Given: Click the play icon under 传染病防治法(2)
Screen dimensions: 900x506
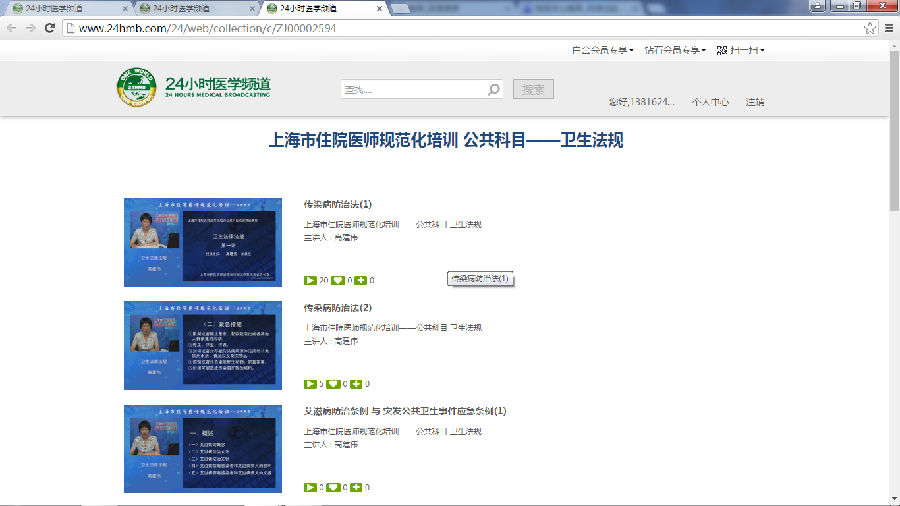Looking at the screenshot, I should click(310, 384).
